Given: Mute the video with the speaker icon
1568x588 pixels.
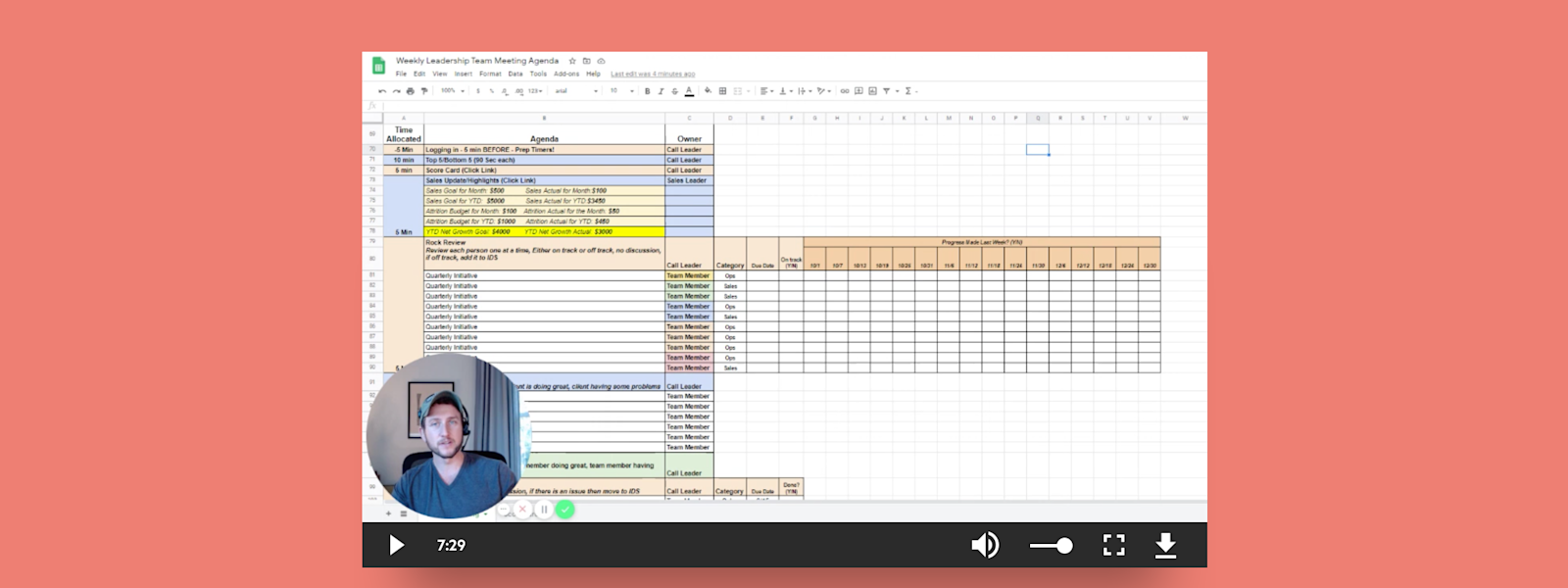Looking at the screenshot, I should pos(985,545).
